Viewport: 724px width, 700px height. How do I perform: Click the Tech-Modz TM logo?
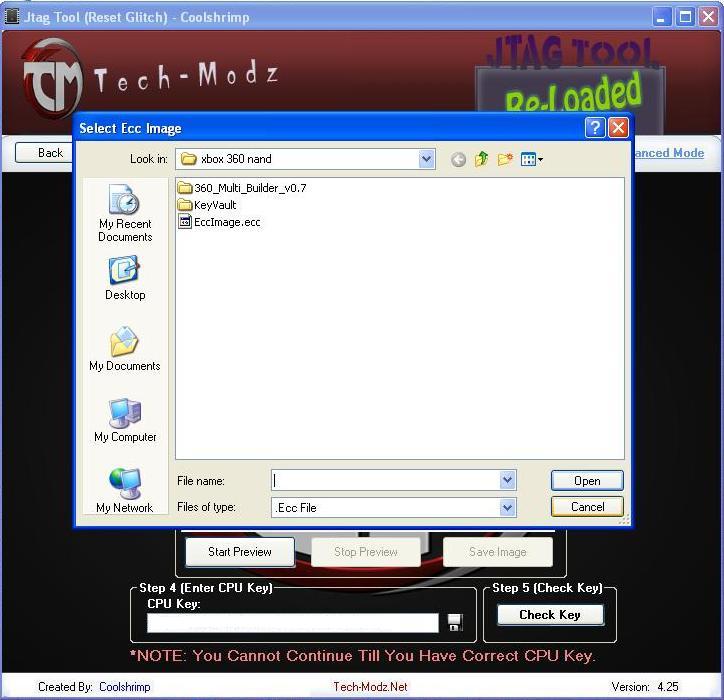click(x=52, y=78)
